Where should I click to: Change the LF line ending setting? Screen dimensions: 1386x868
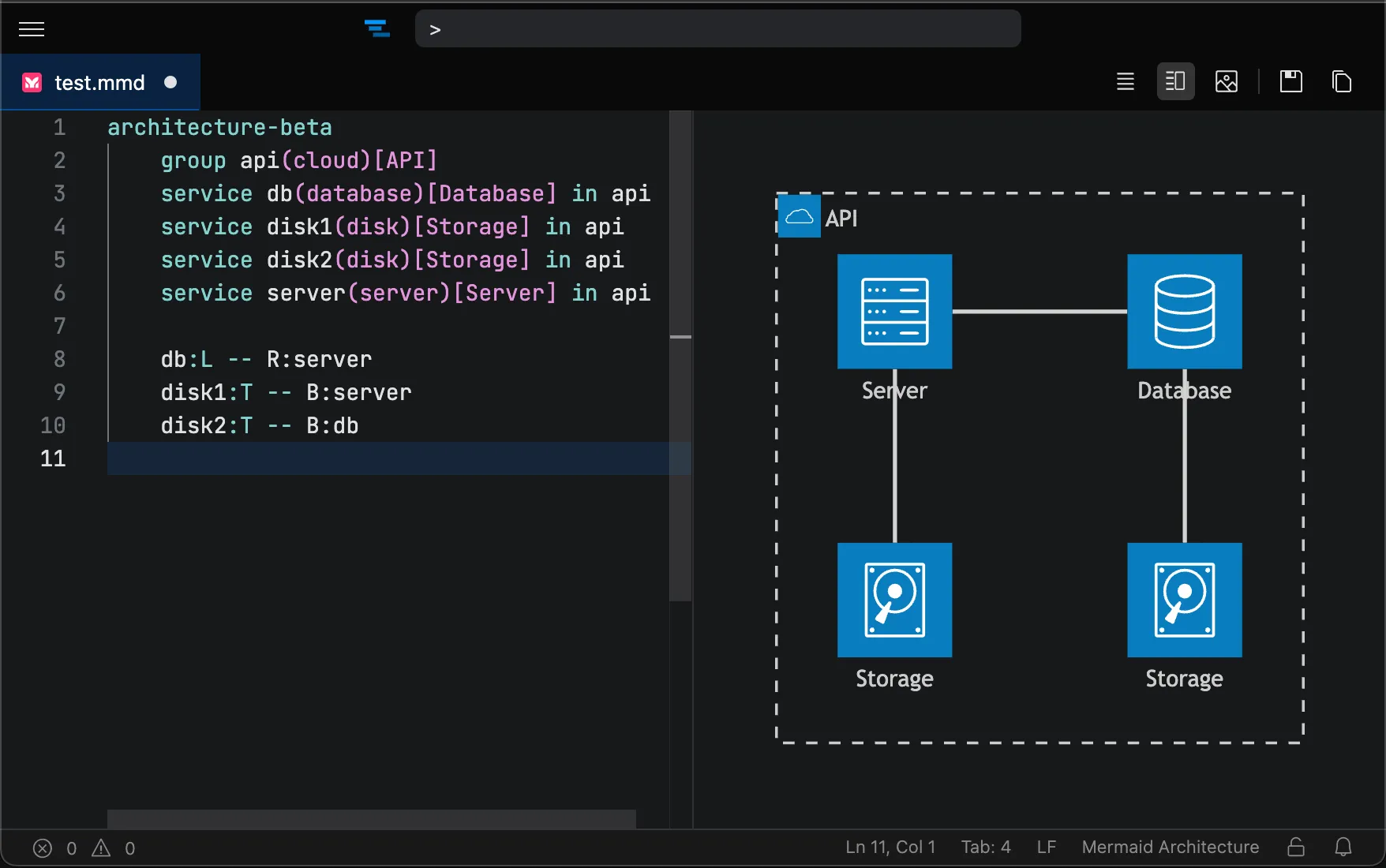coord(1046,847)
